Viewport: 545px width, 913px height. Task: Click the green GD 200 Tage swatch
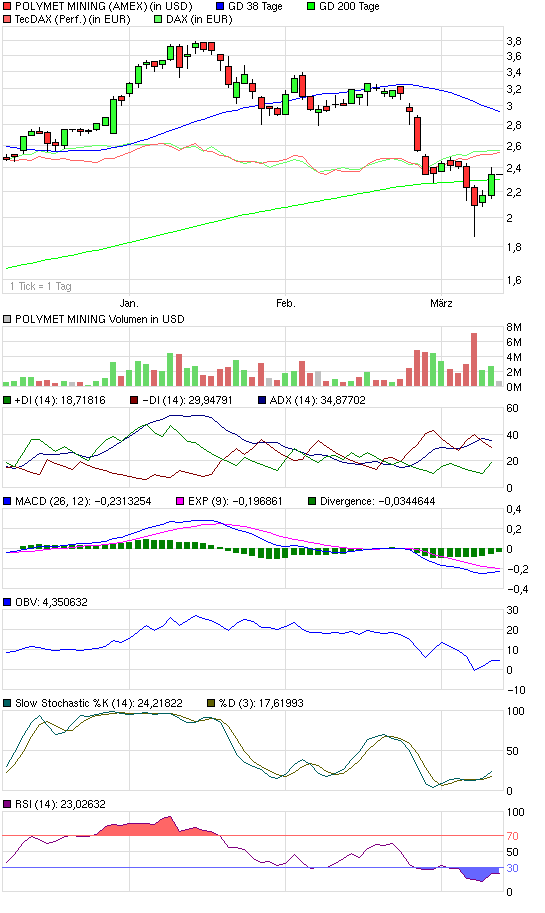[311, 6]
